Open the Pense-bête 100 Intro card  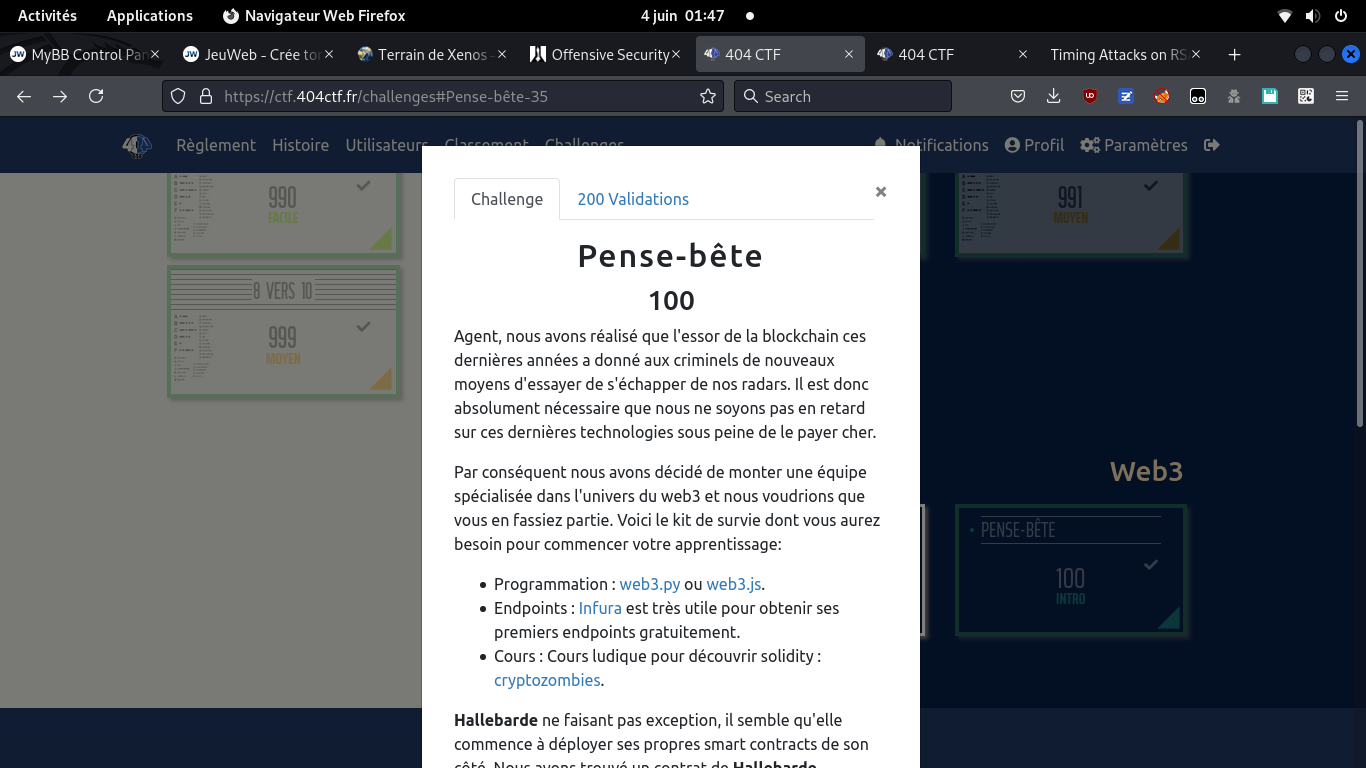pos(1071,570)
